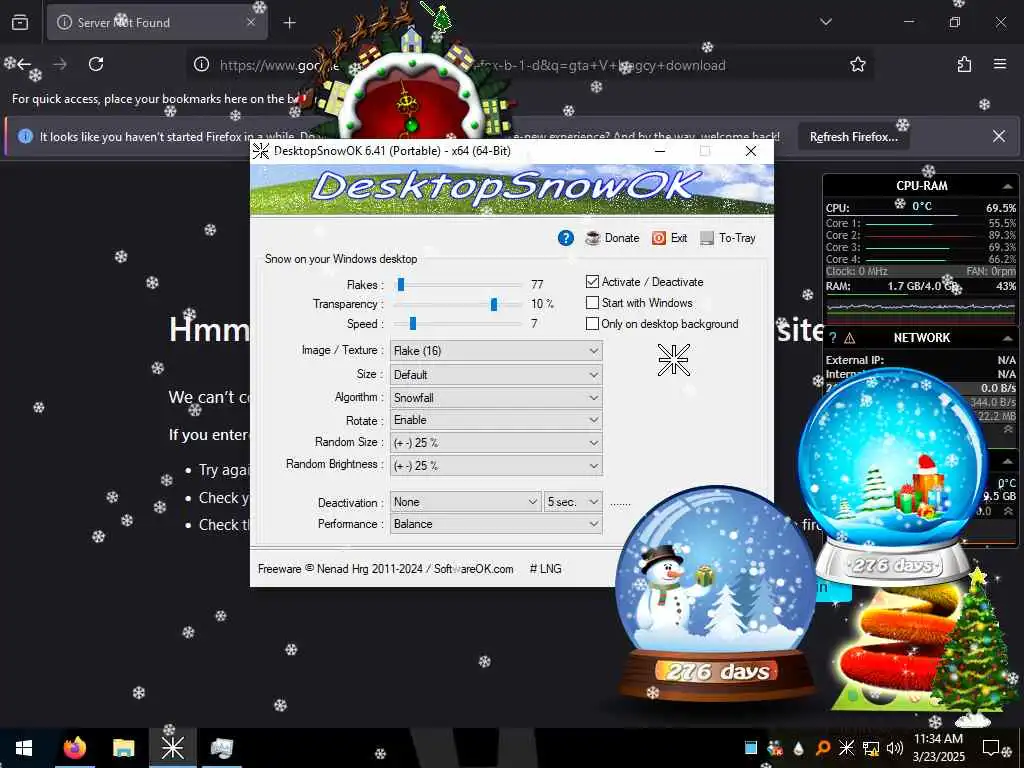Click the warning triangle in NETWORK gadget
1024x768 pixels.
coord(850,338)
